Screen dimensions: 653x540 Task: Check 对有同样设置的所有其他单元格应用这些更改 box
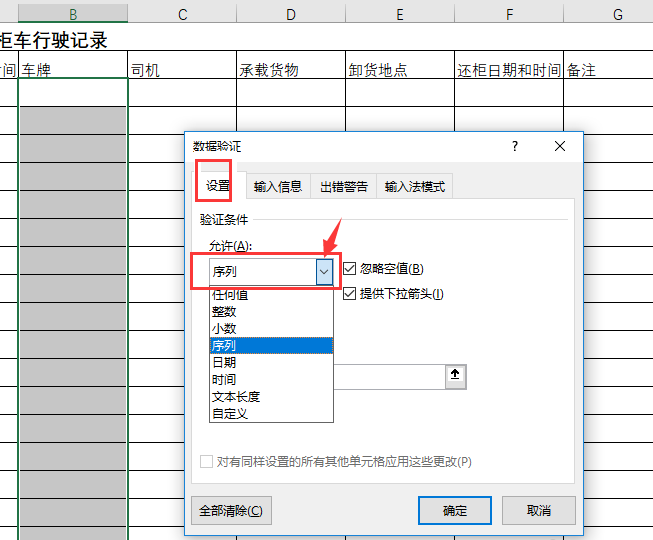(x=206, y=462)
